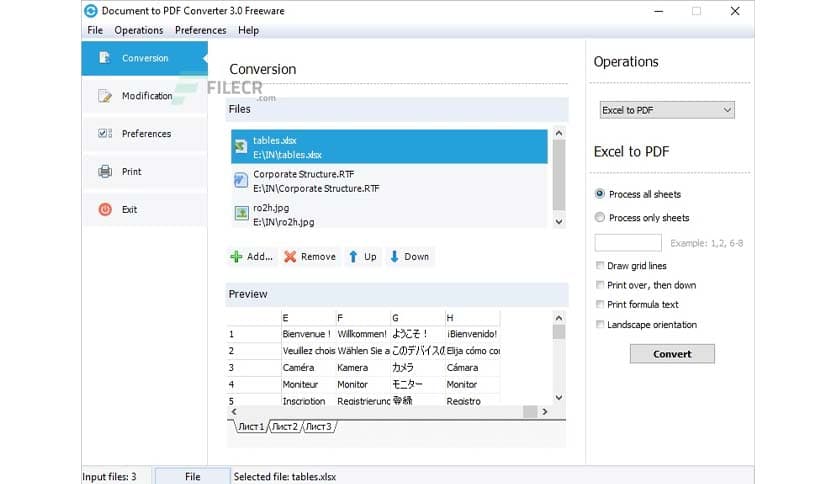
Task: Click the file list scroll up arrow
Action: point(559,133)
